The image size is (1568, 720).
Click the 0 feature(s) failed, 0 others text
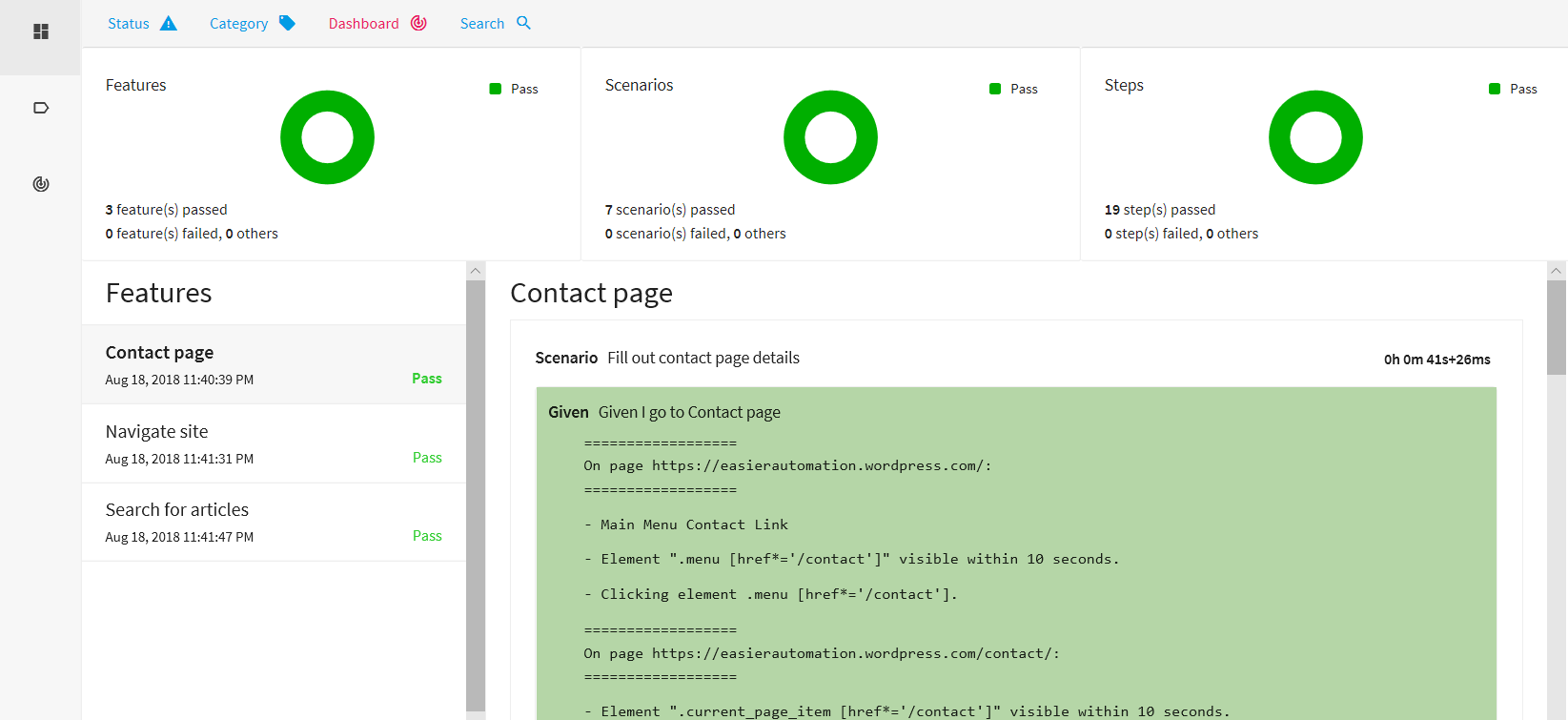pyautogui.click(x=192, y=234)
